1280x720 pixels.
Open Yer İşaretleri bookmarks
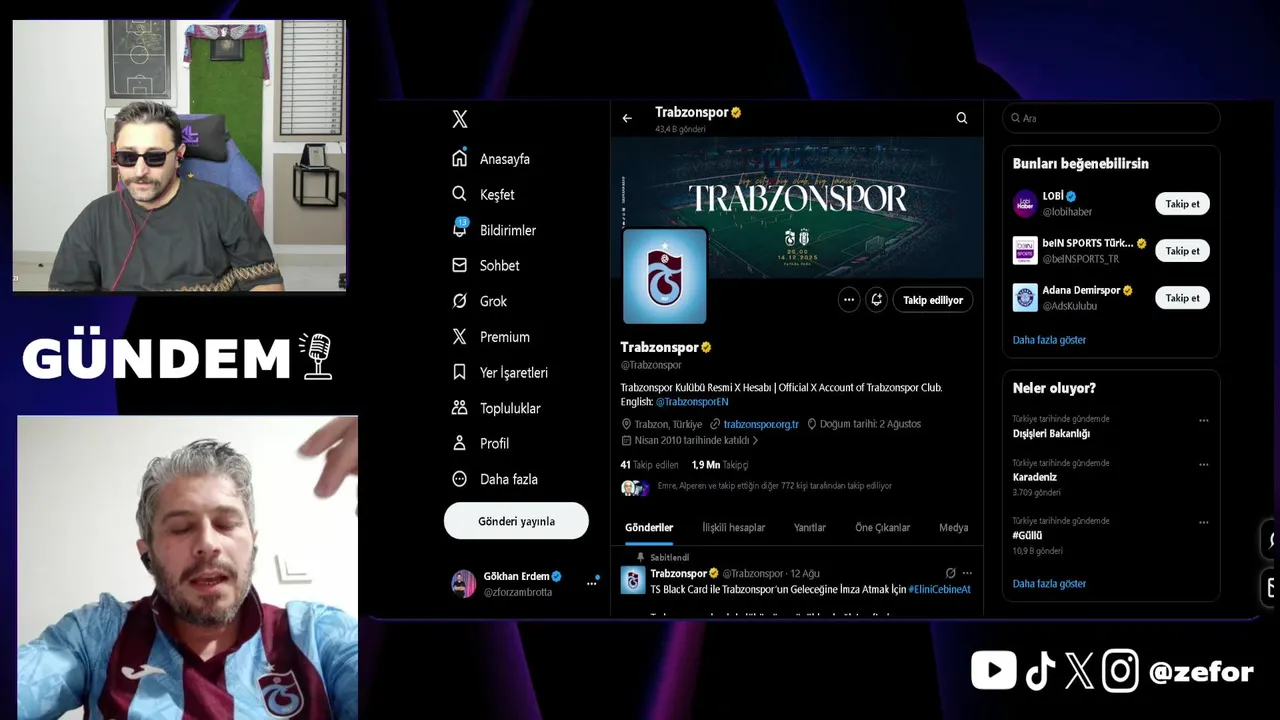[x=500, y=372]
